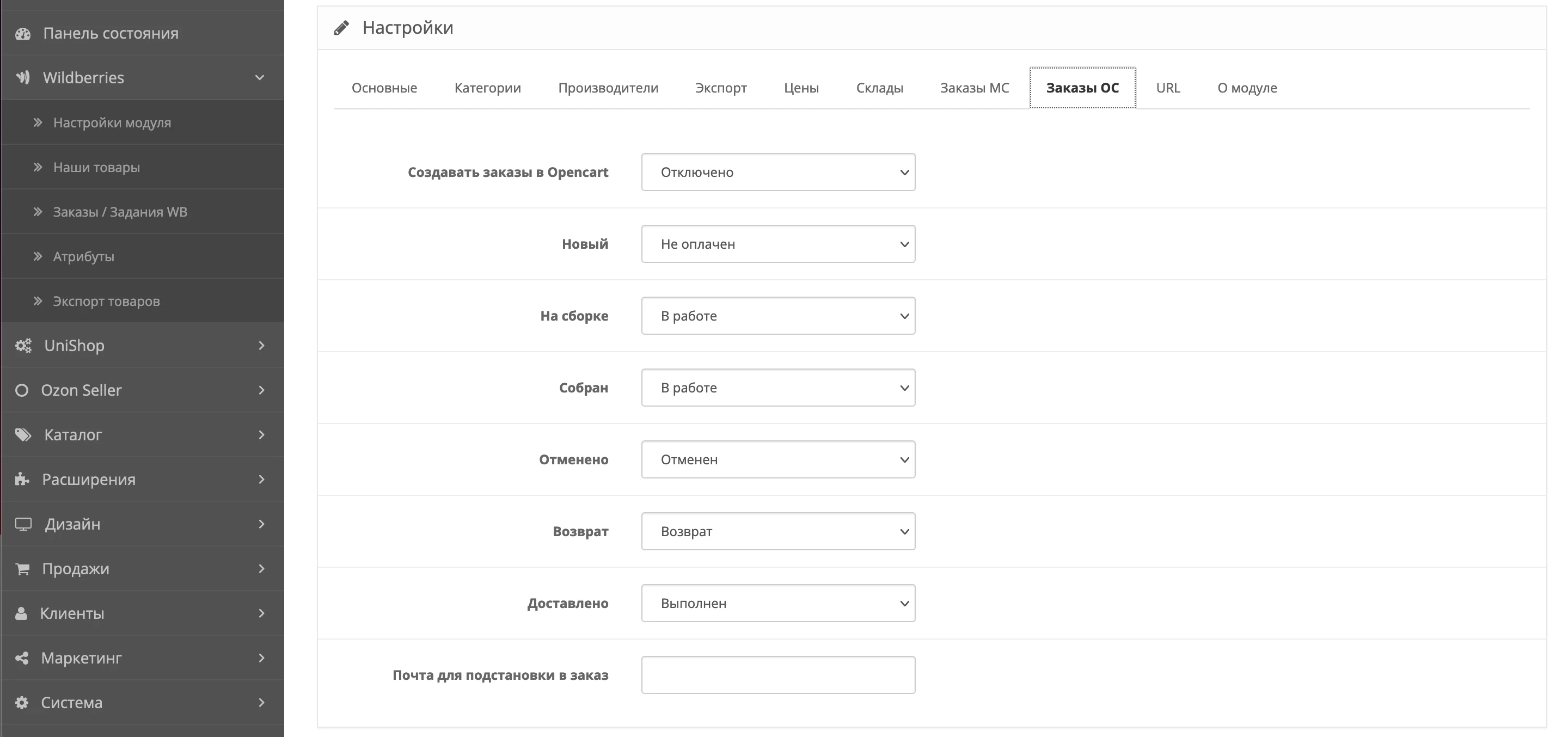Open the Отменено status dropdown

coord(778,459)
